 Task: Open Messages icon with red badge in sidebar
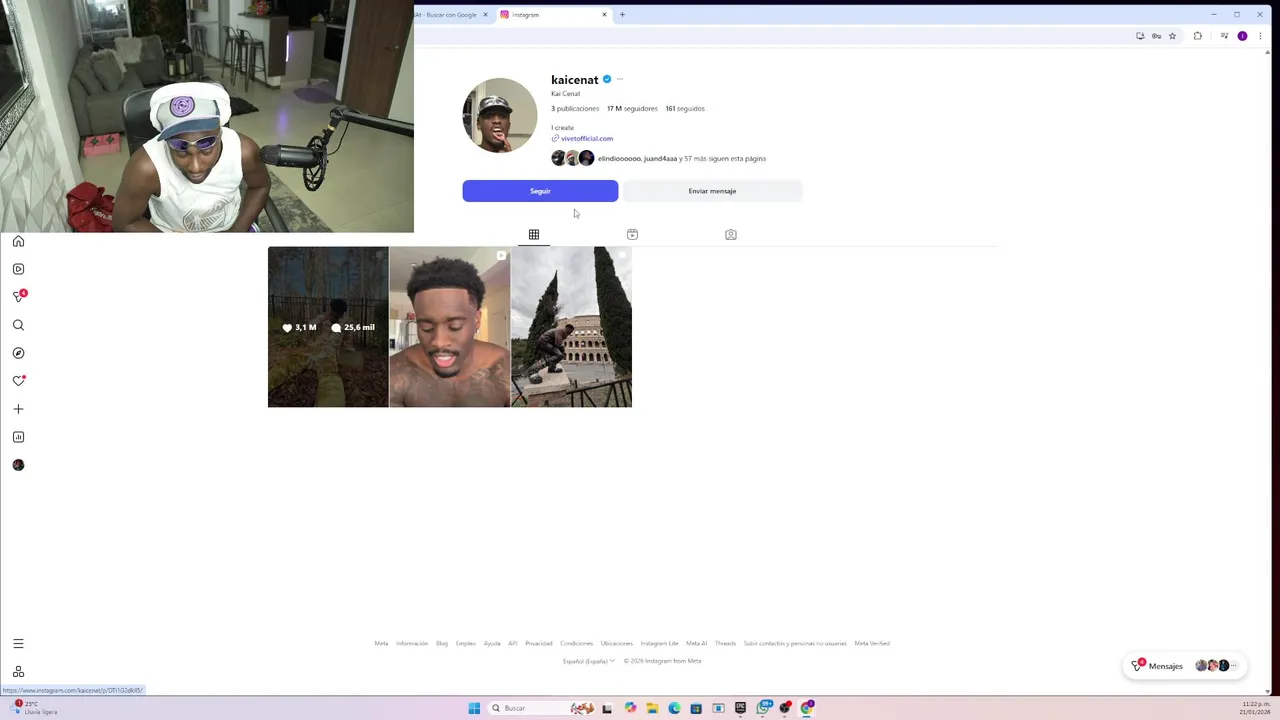[x=18, y=296]
